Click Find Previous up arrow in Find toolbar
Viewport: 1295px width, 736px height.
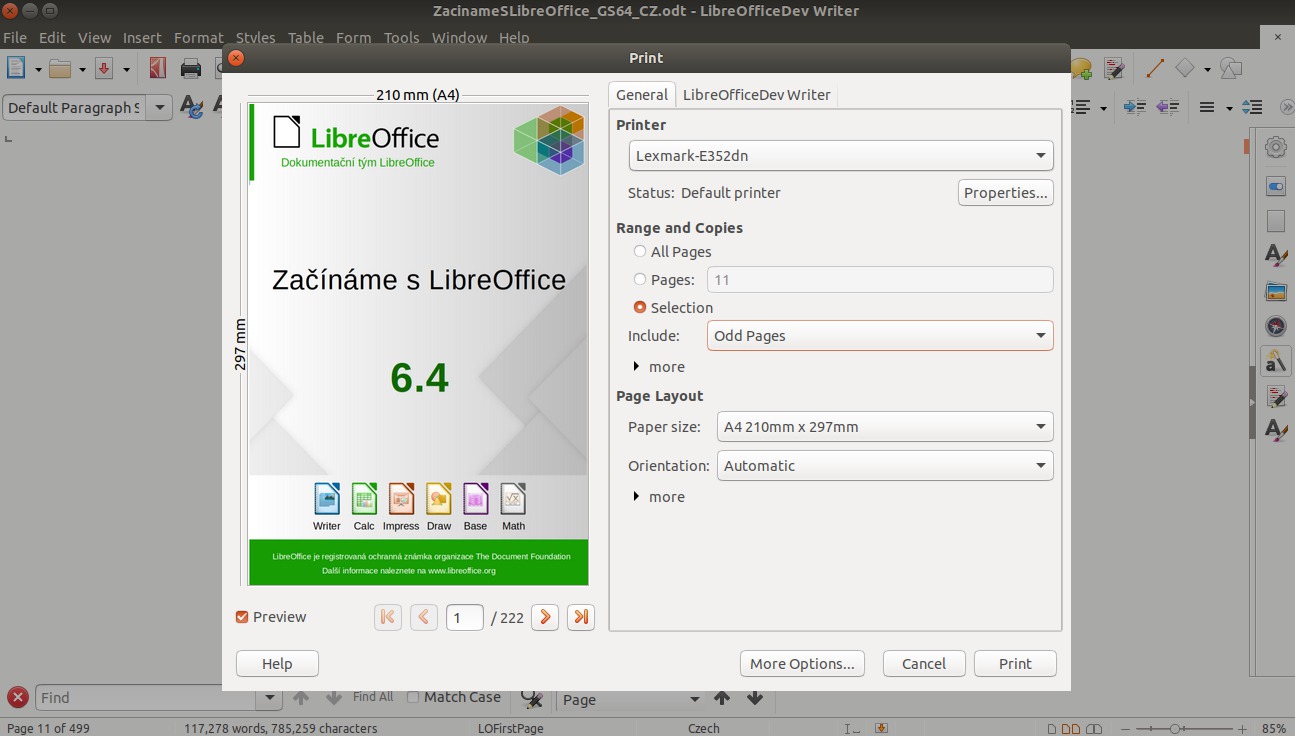pyautogui.click(x=301, y=697)
